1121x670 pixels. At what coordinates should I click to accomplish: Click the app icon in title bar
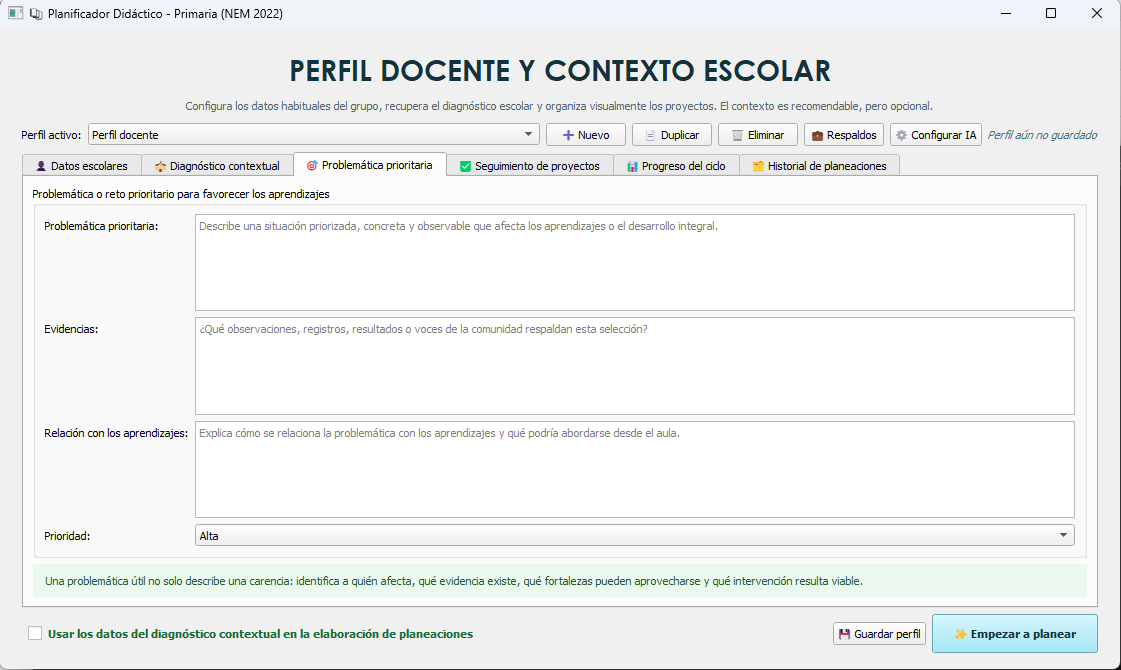[16, 13]
